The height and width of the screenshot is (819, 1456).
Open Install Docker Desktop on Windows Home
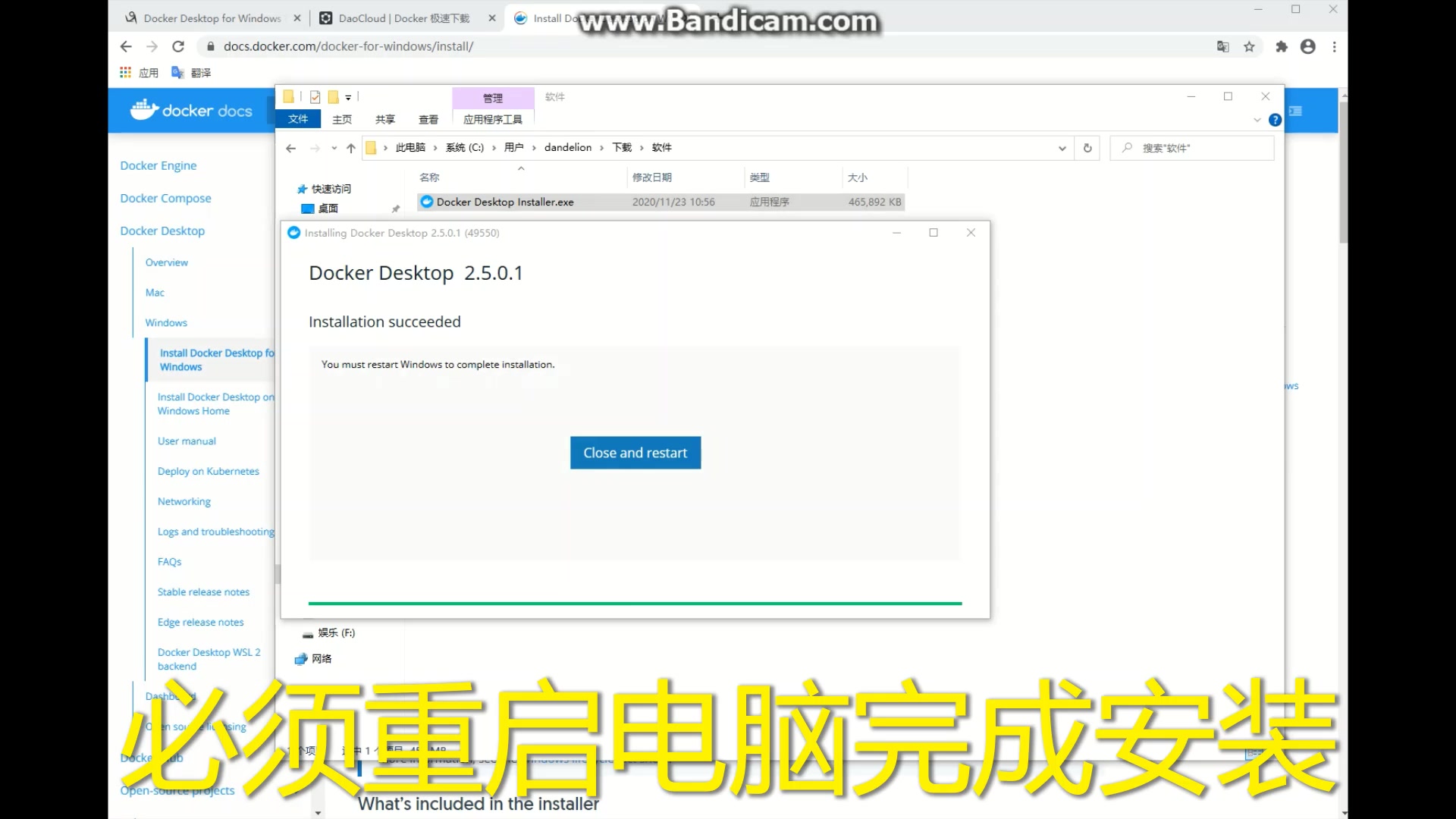[x=215, y=404]
